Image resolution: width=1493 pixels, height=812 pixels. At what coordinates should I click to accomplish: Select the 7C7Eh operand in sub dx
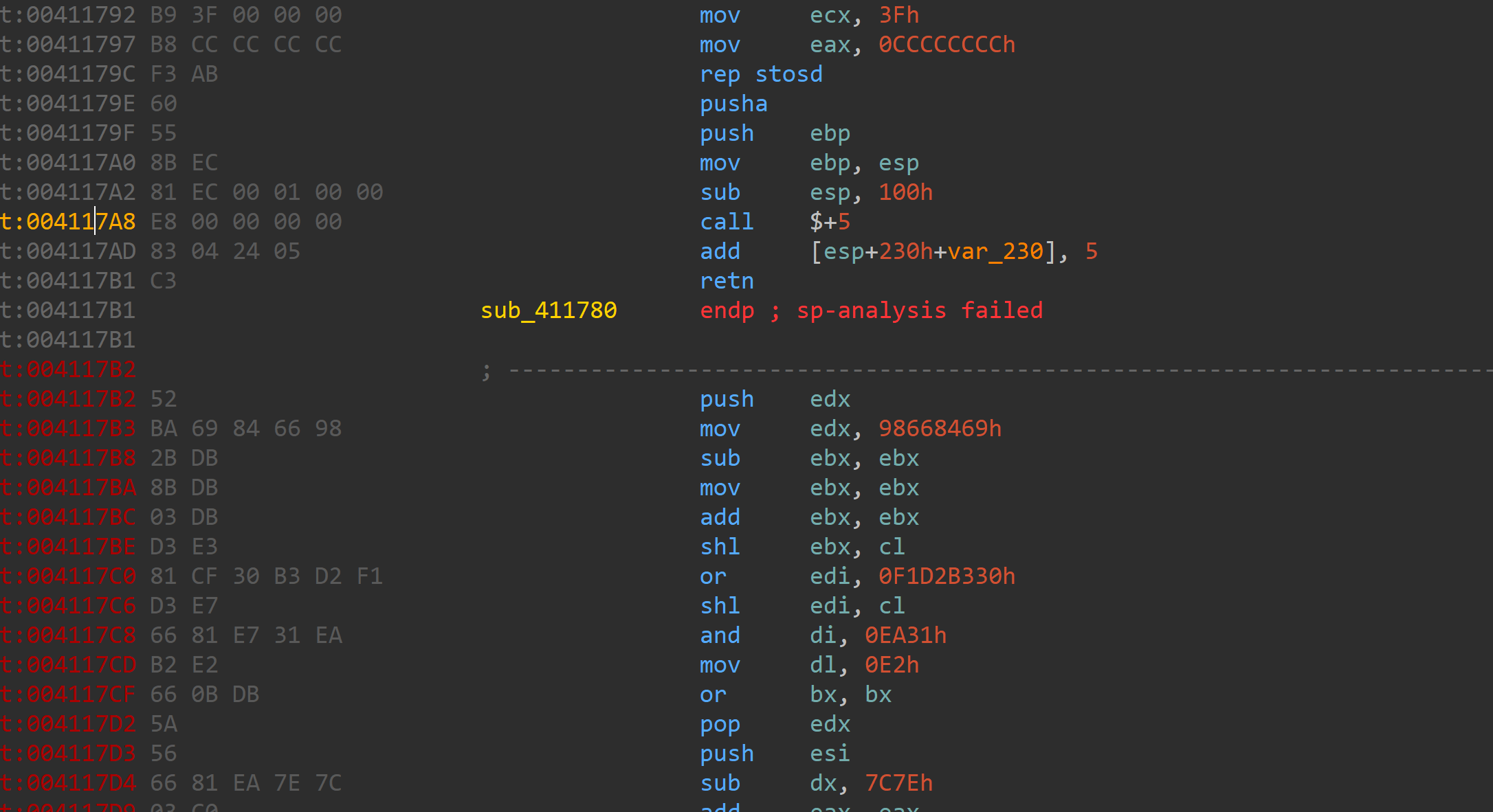click(898, 783)
